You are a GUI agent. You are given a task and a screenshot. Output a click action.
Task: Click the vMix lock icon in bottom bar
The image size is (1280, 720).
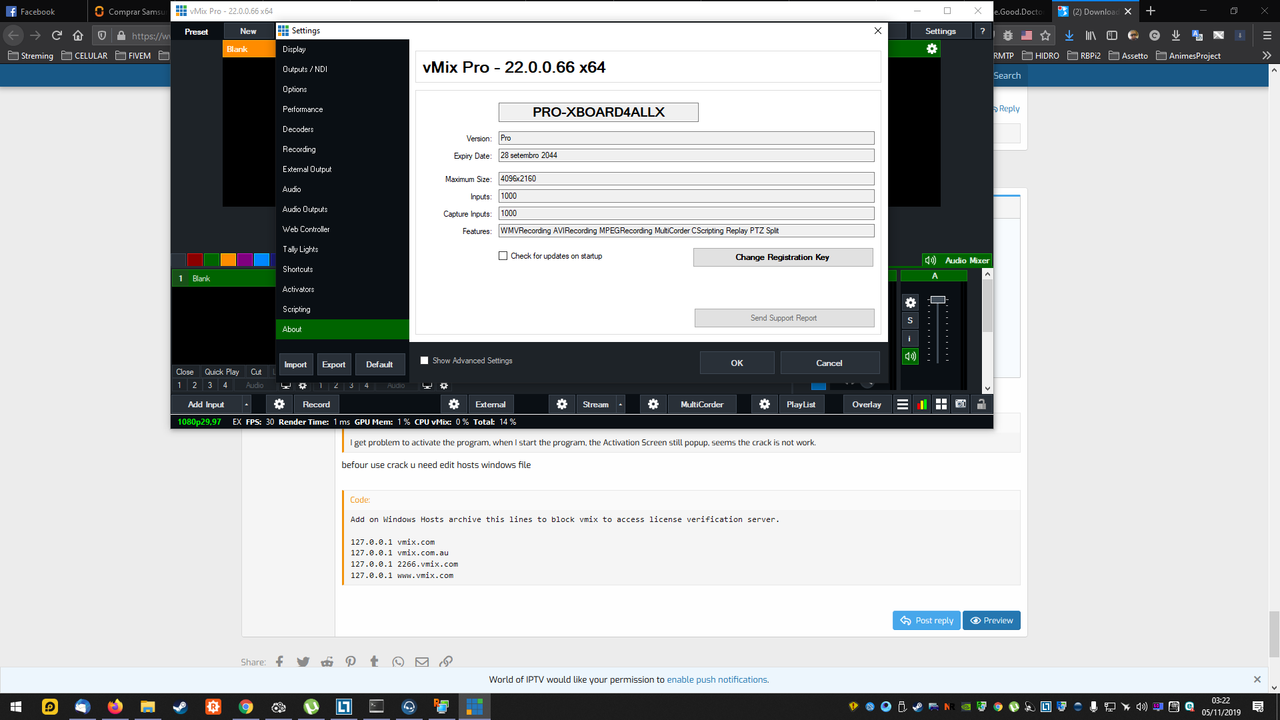pyautogui.click(x=981, y=404)
